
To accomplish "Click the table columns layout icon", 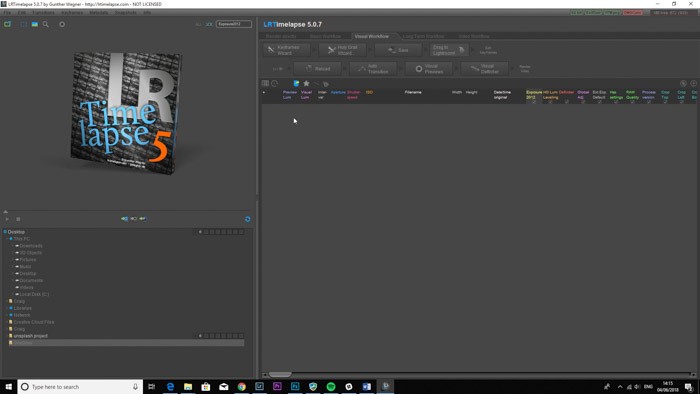I will point(265,83).
